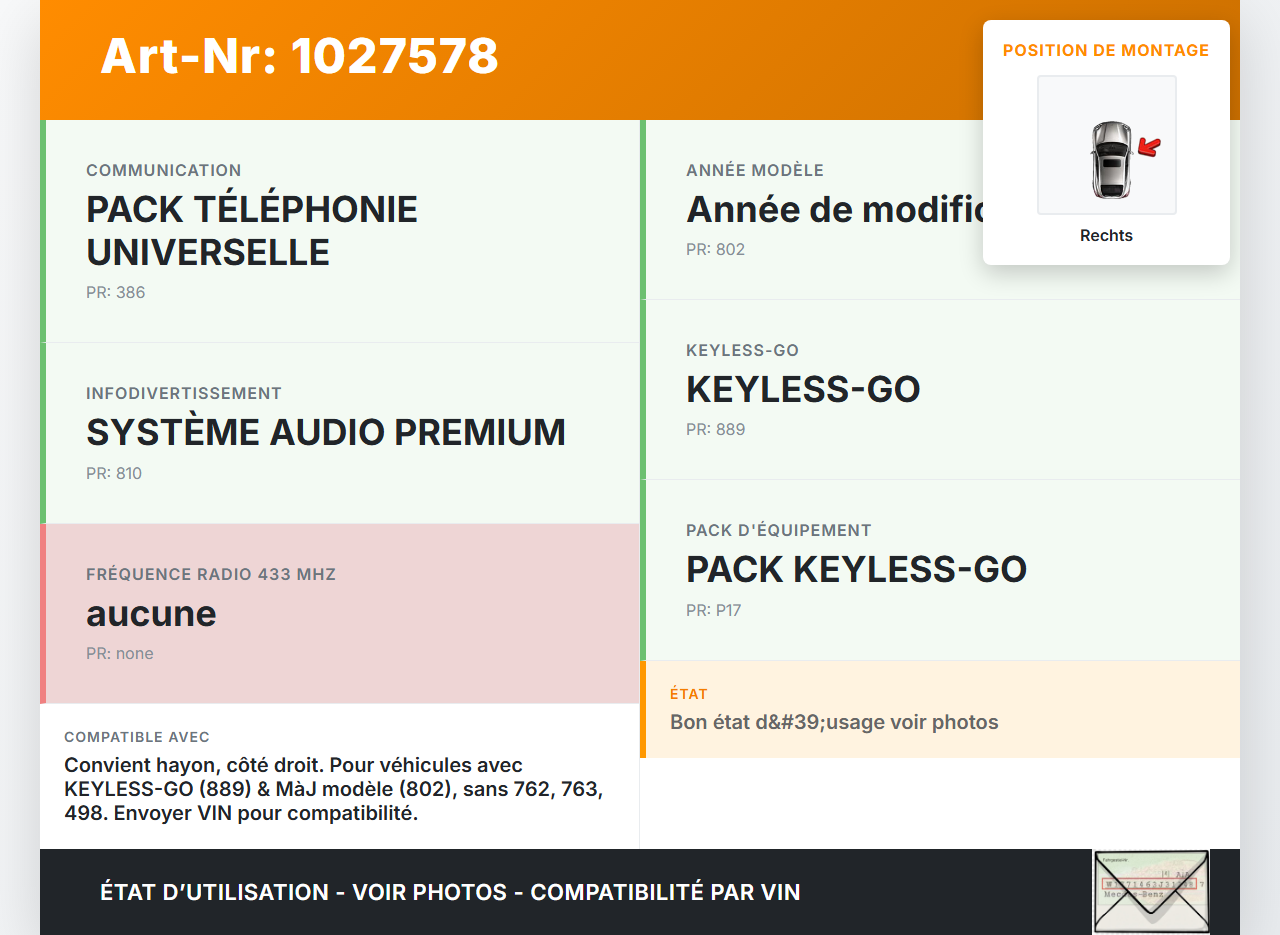Click the SYSTÈME AUDIO PREMIUM entry
1280x935 pixels.
click(x=326, y=432)
